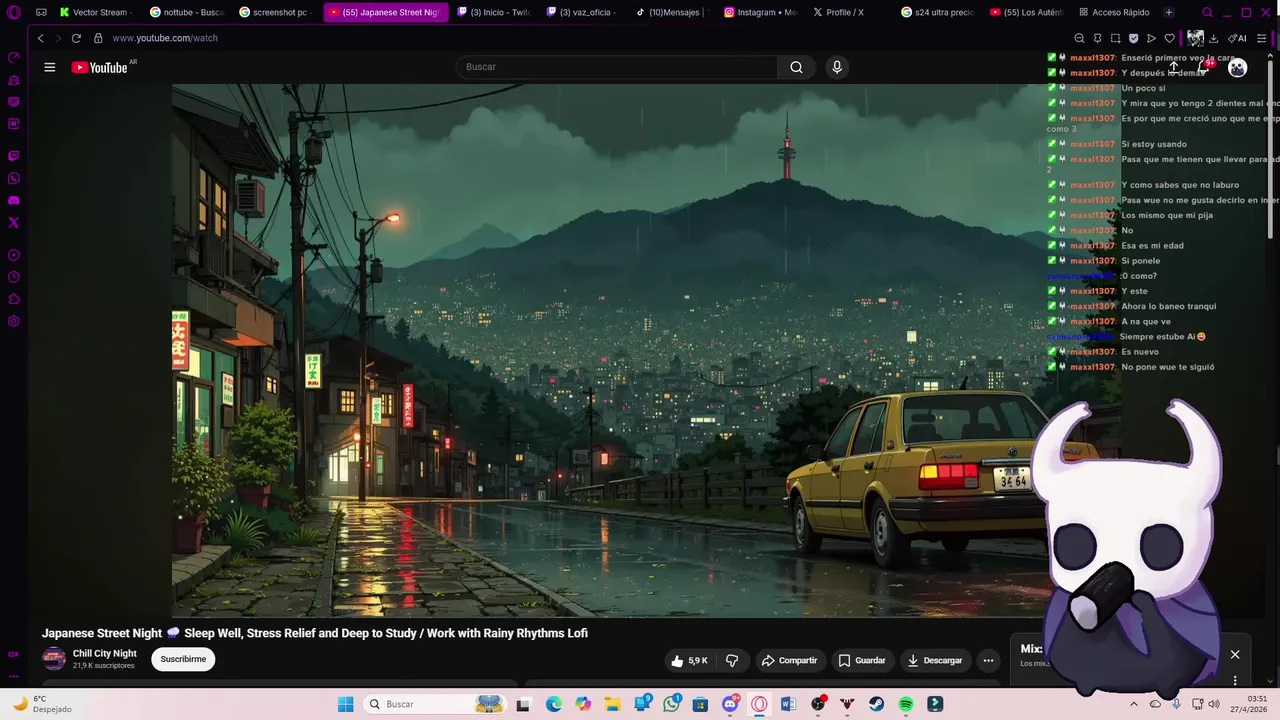Open the Opera menu logo in the title bar

(14, 12)
